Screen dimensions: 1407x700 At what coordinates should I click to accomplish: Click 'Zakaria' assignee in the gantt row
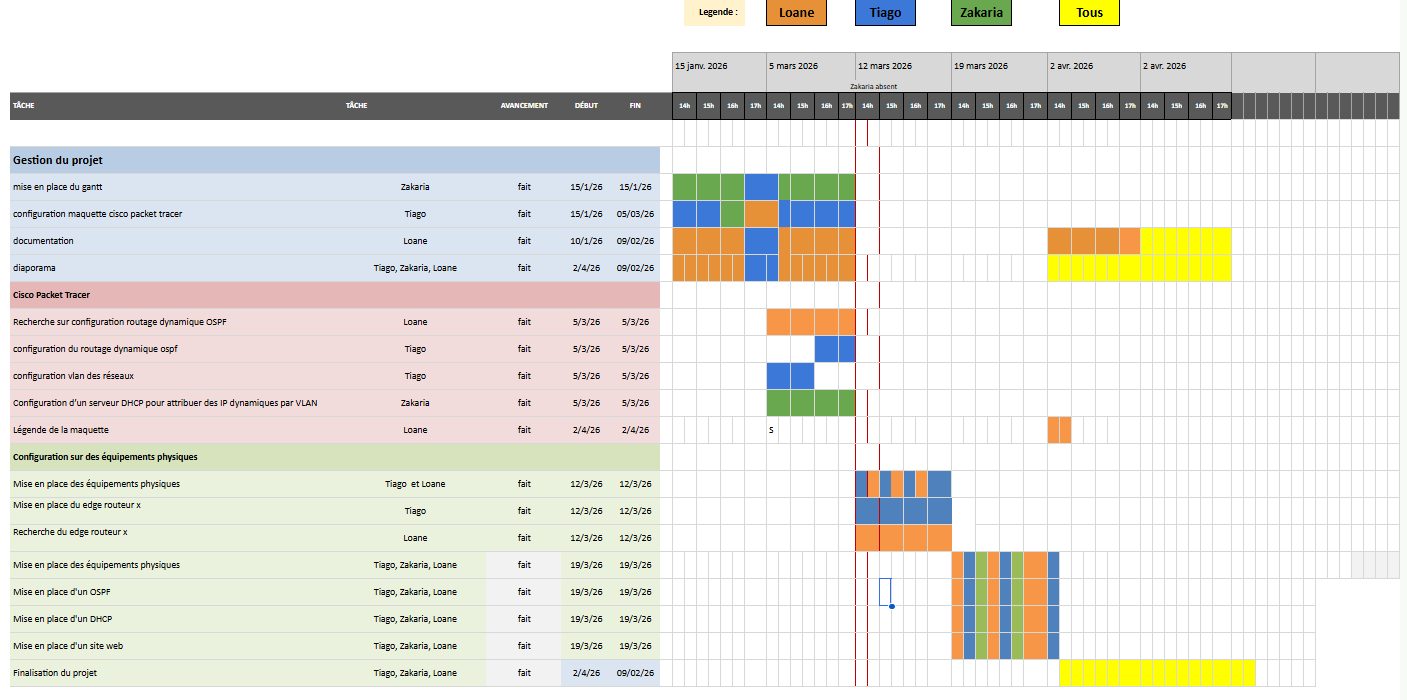[415, 187]
